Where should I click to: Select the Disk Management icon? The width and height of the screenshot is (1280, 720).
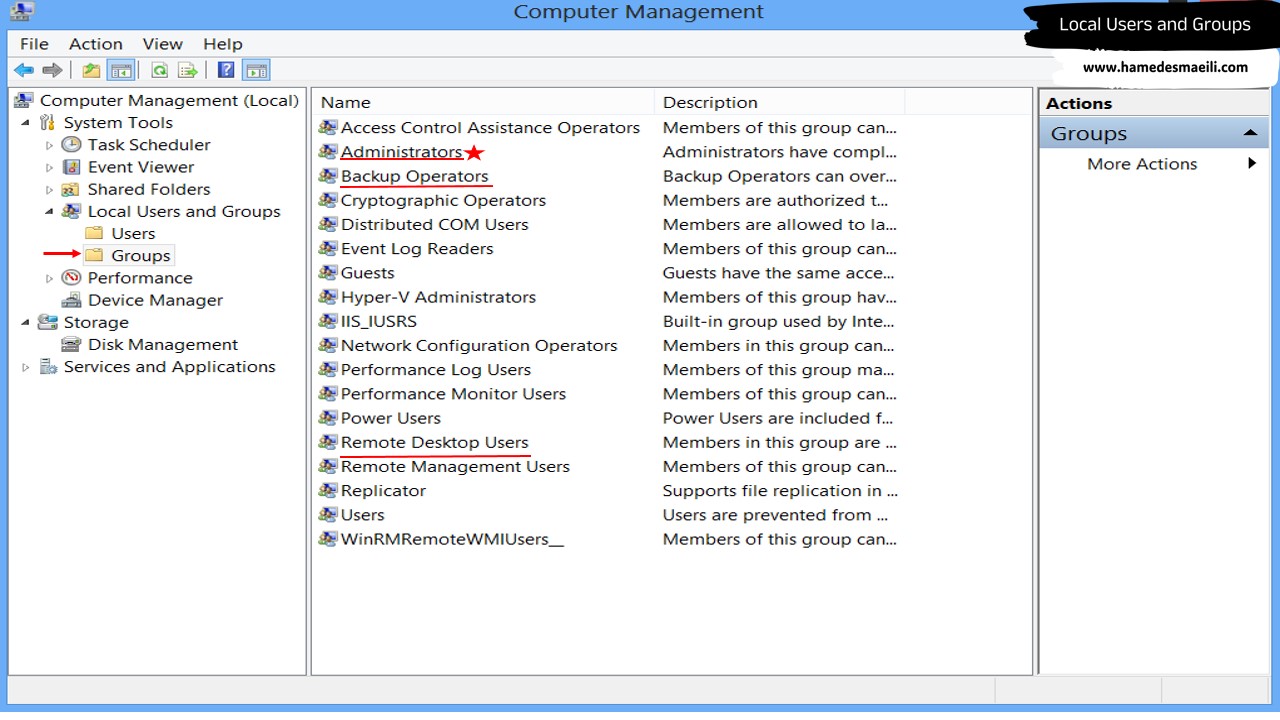click(x=71, y=344)
